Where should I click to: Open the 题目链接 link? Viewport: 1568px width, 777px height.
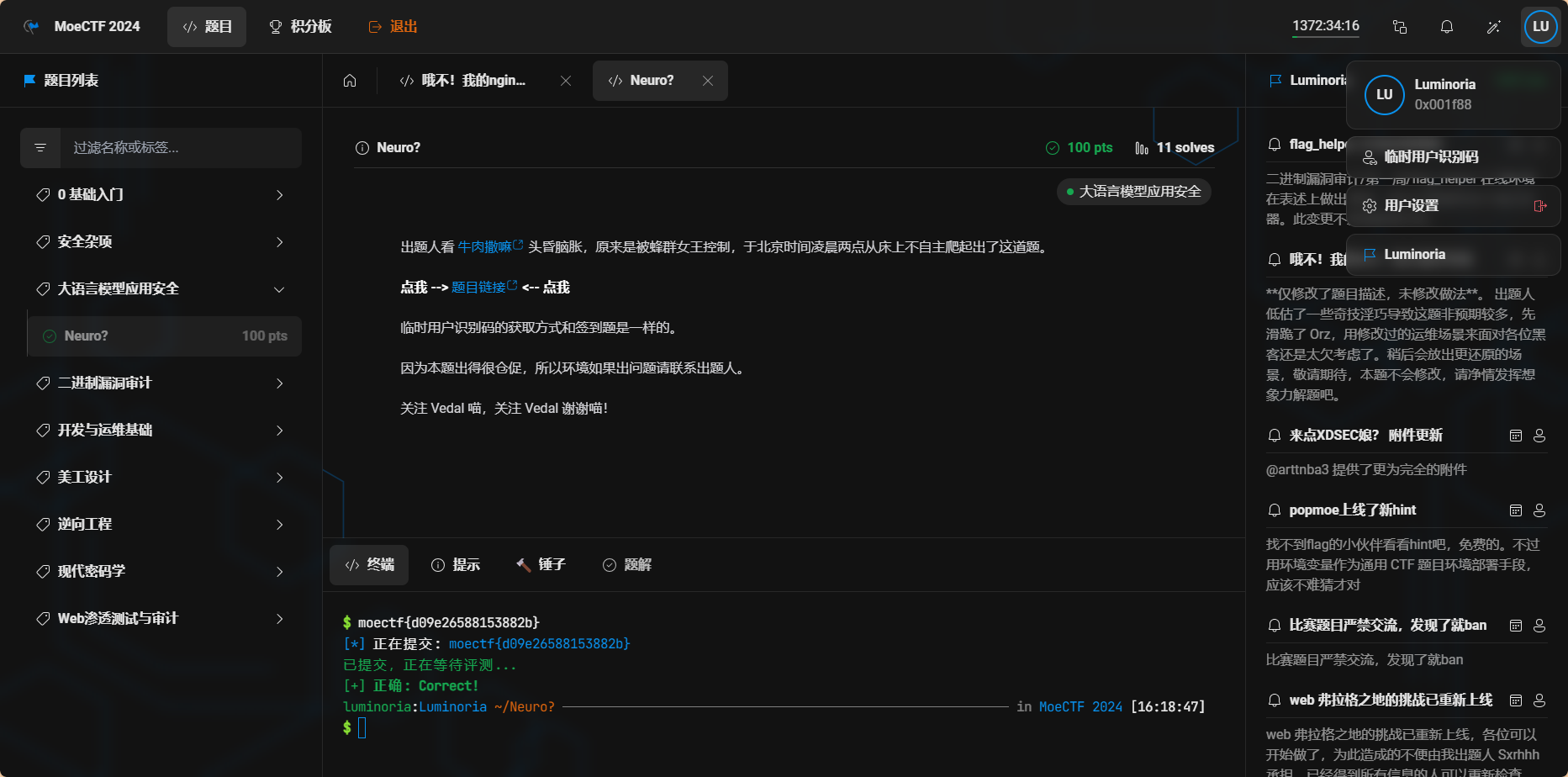click(479, 288)
